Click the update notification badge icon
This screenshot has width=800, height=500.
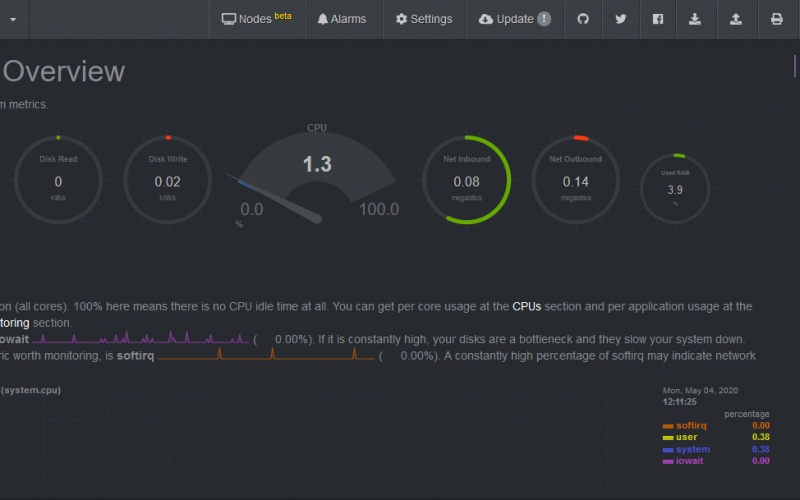tap(544, 19)
